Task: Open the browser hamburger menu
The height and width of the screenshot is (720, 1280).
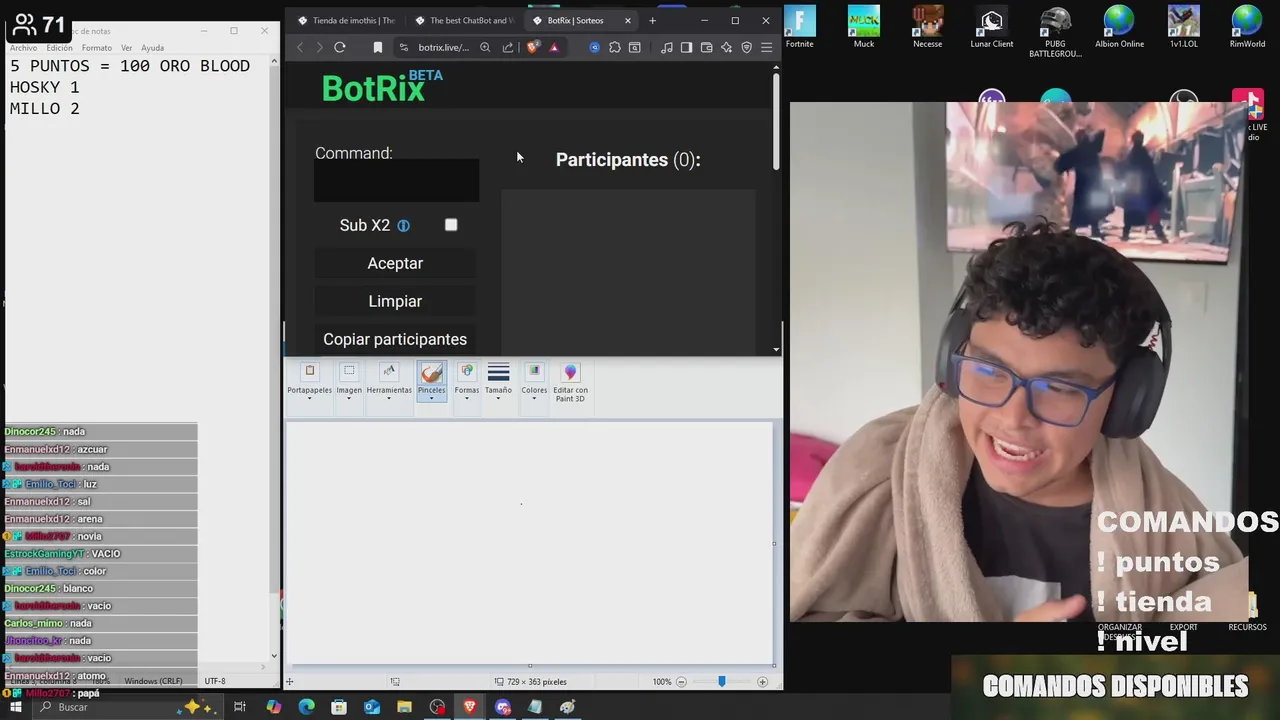Action: point(767,47)
